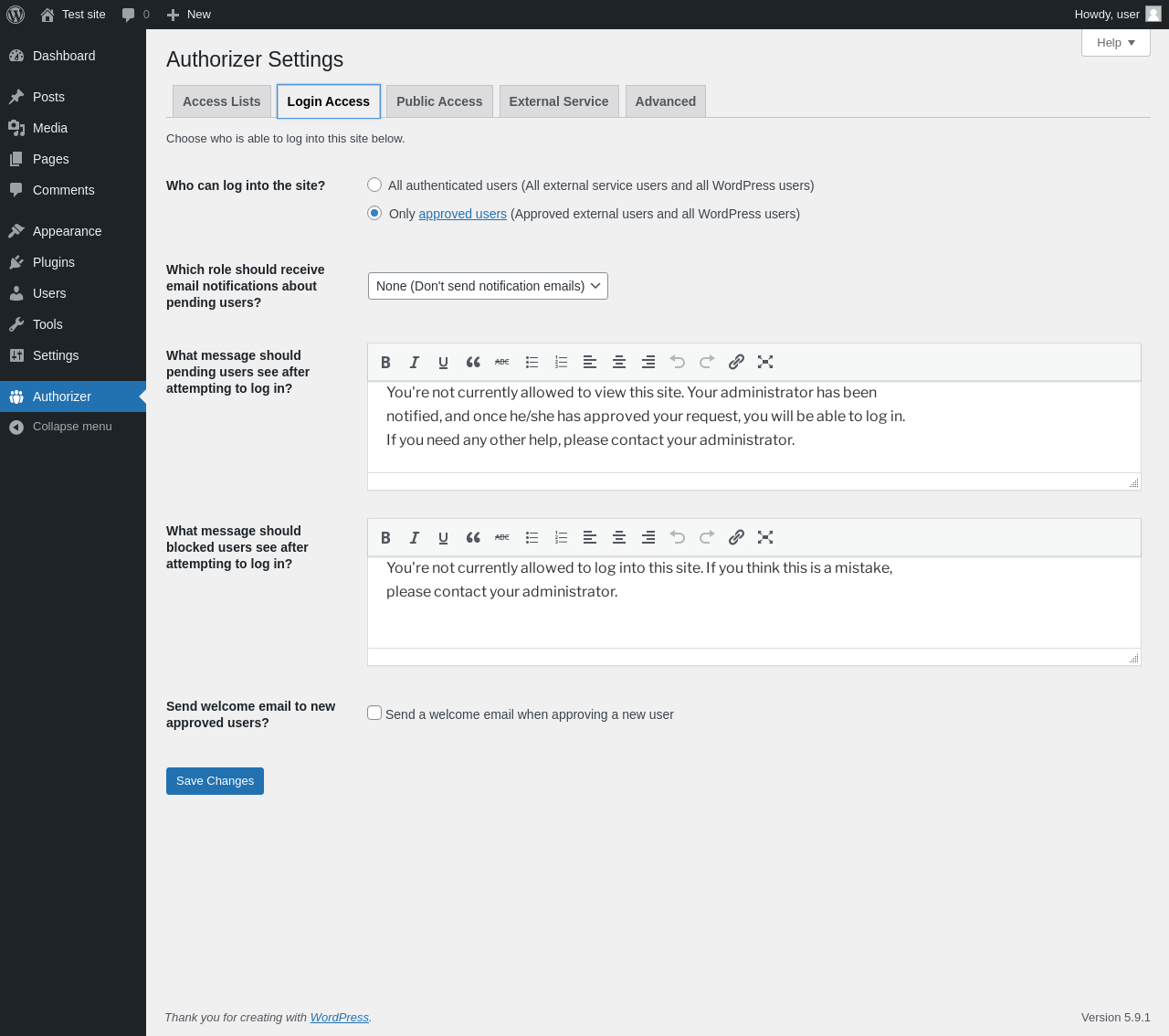
Task: Click Numbered list in pending users editor
Action: [561, 363]
